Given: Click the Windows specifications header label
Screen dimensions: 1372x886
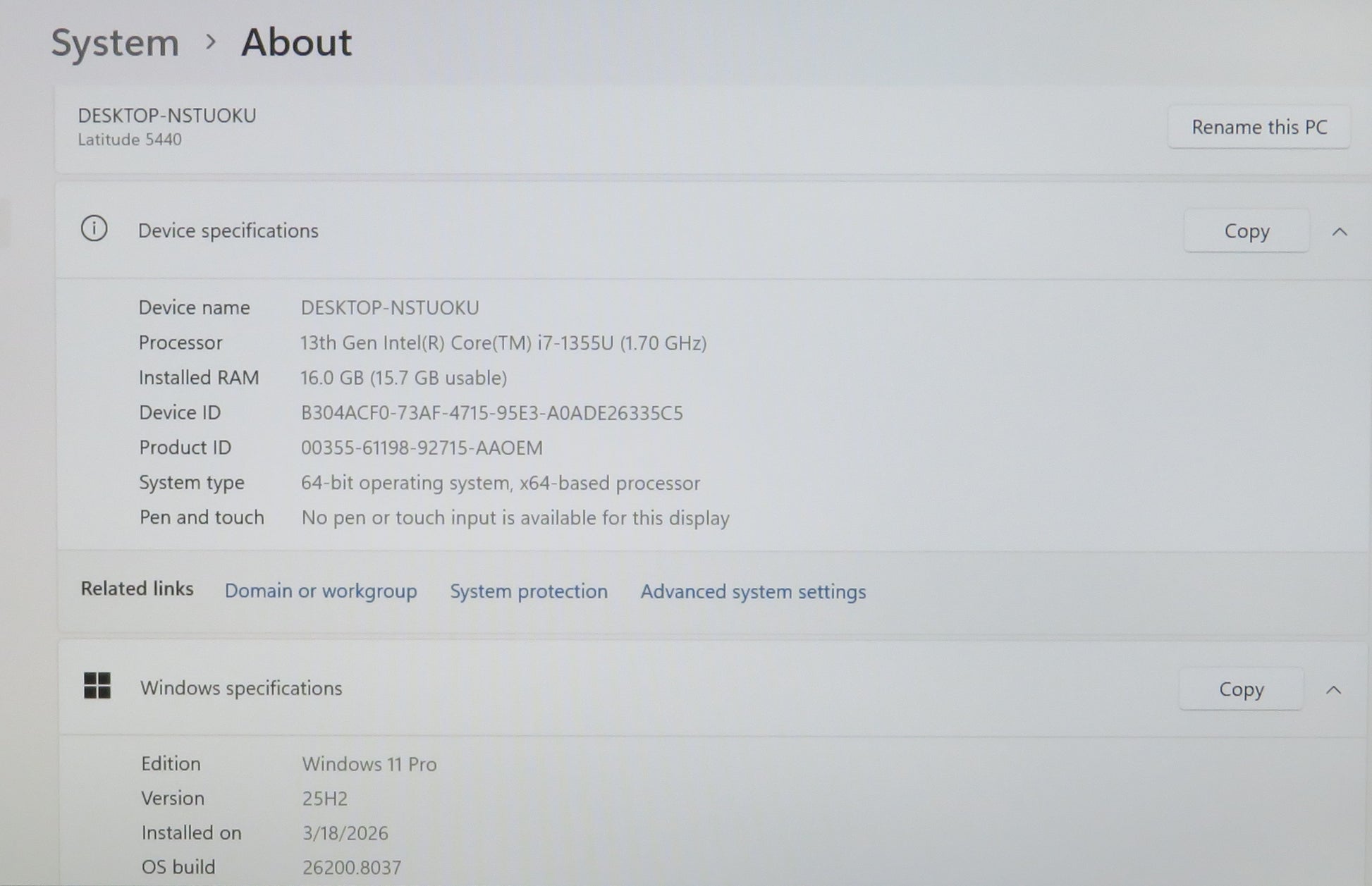Looking at the screenshot, I should (x=241, y=688).
